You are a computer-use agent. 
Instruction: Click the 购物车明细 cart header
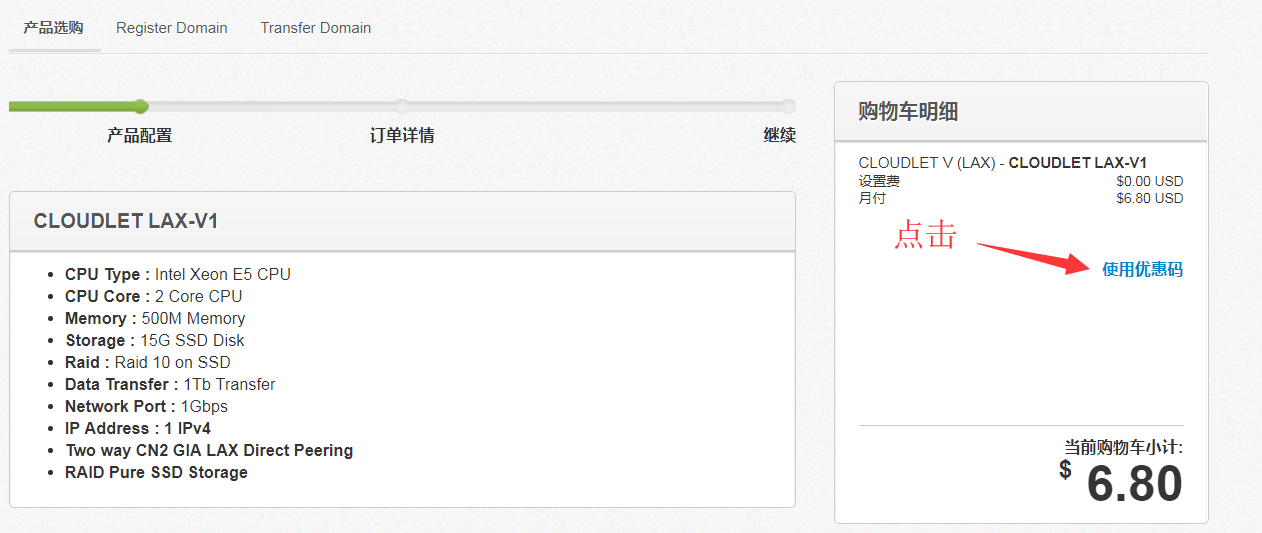tap(908, 112)
